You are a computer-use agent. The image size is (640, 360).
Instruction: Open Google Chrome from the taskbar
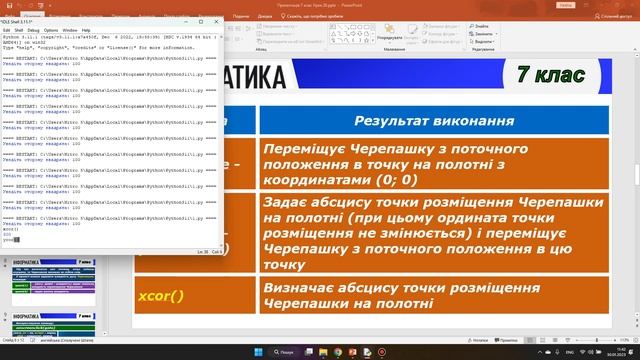pyautogui.click(x=338, y=352)
